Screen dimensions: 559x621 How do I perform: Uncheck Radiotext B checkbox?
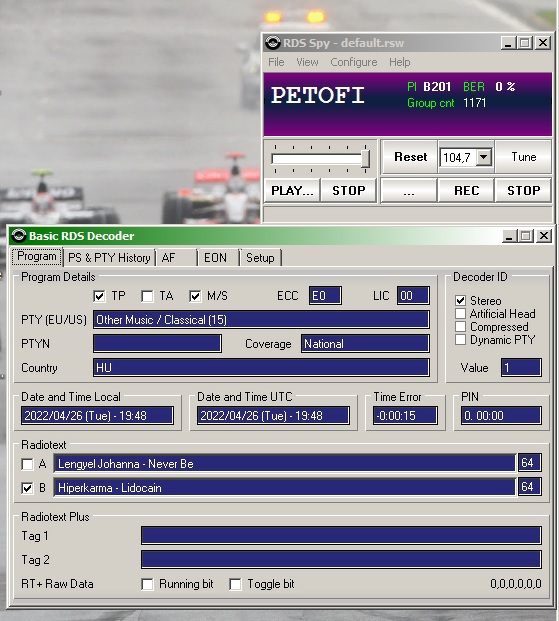tap(27, 488)
